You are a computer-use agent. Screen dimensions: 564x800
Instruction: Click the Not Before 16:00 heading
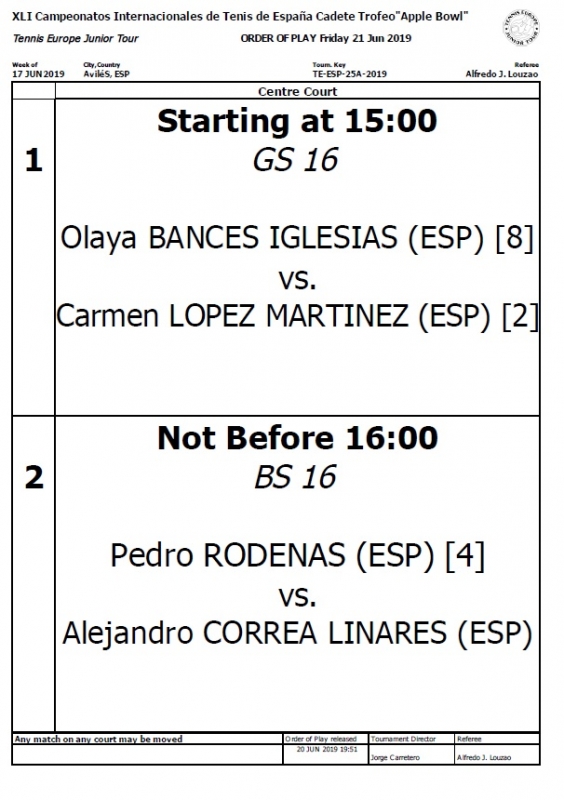(x=298, y=438)
